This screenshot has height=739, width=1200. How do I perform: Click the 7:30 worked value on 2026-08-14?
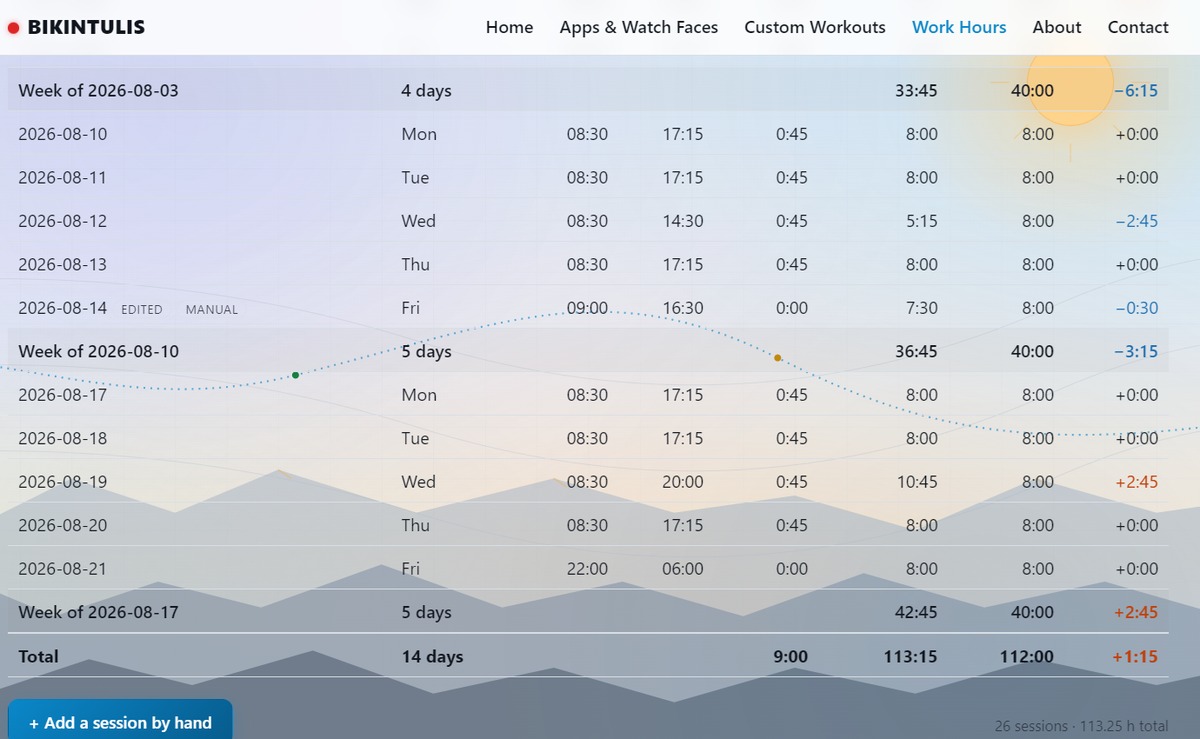[x=922, y=308]
